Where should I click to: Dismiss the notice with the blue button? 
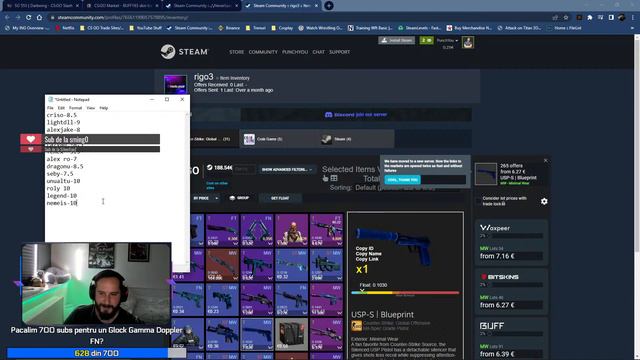402,180
